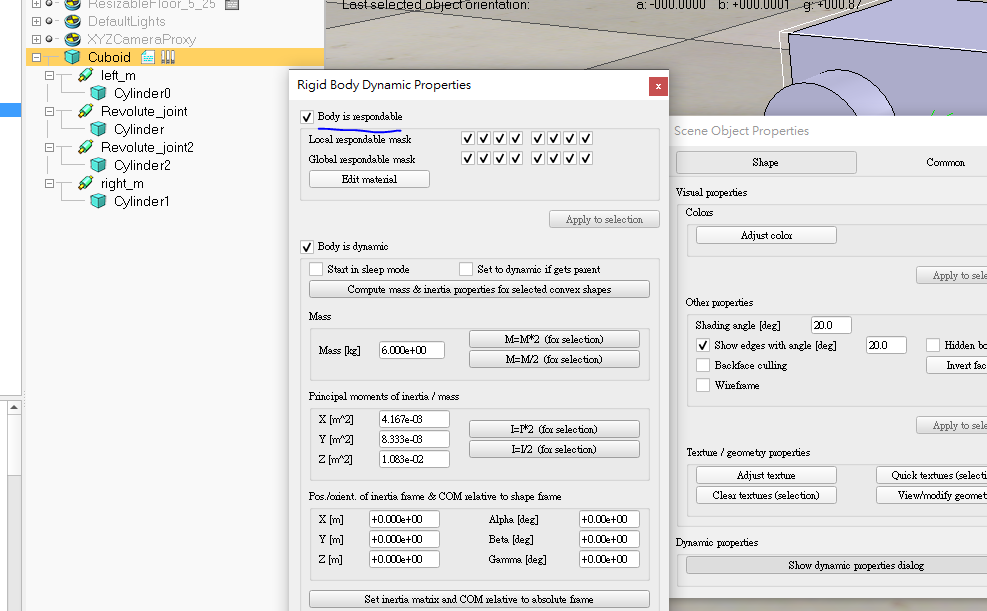Switch to the Common tab
Viewport: 987px width, 611px height.
click(944, 162)
